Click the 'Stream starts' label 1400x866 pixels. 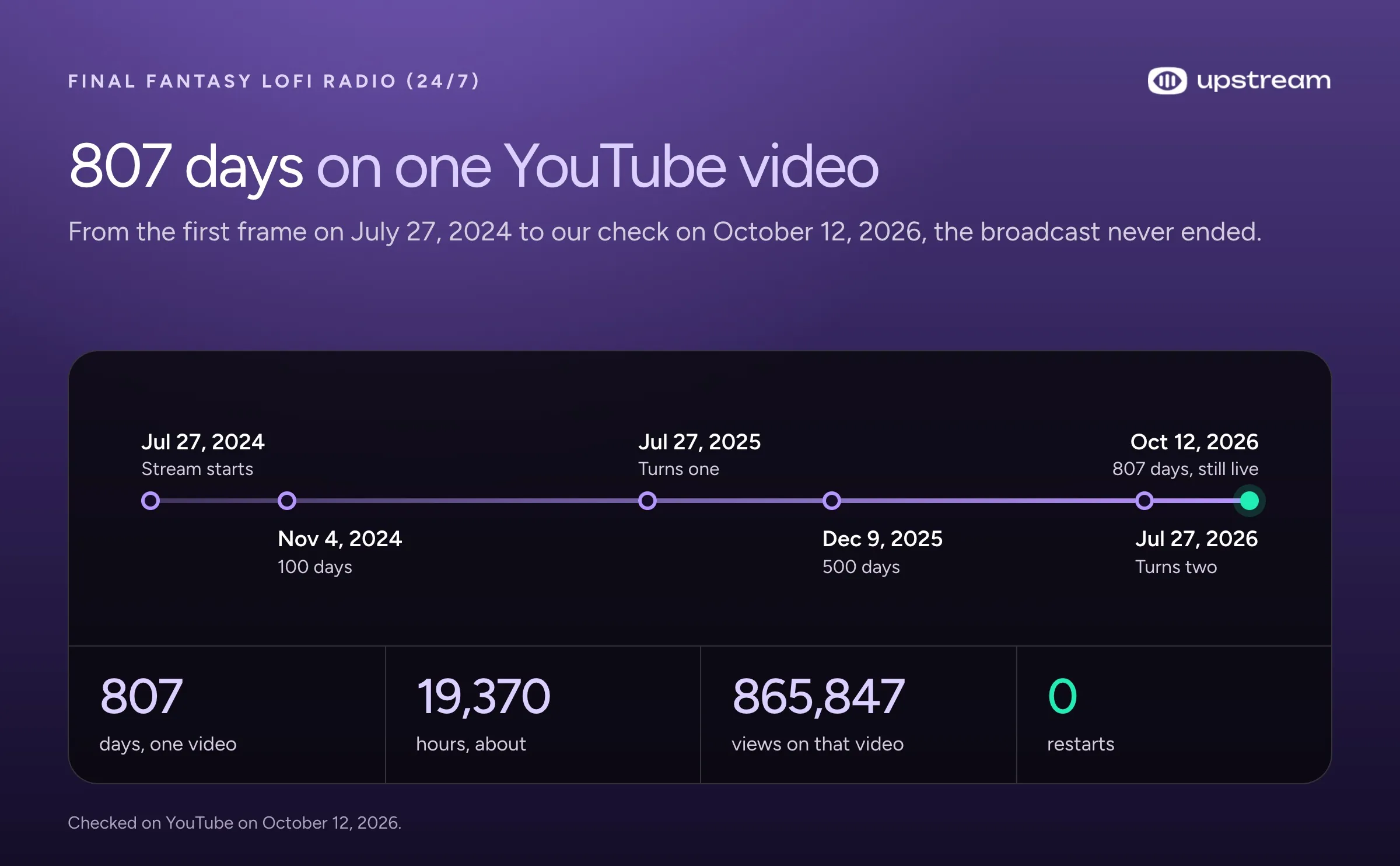pos(197,469)
